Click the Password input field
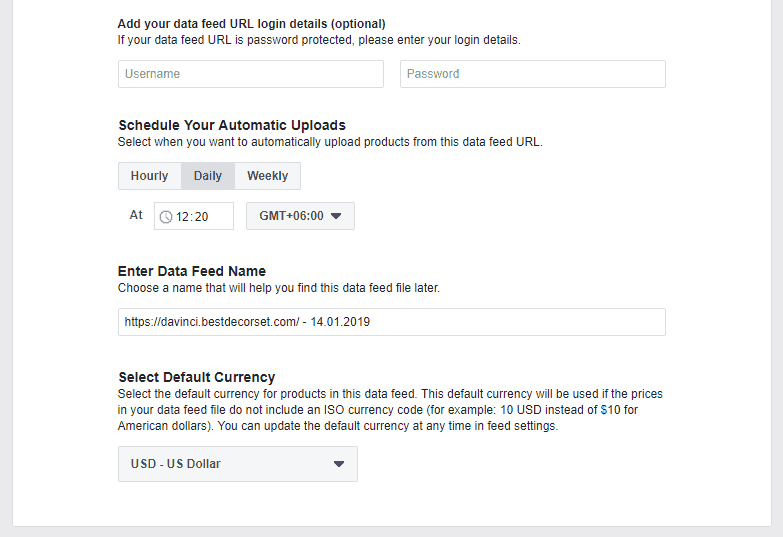Screen dimensions: 783x537 532,74
